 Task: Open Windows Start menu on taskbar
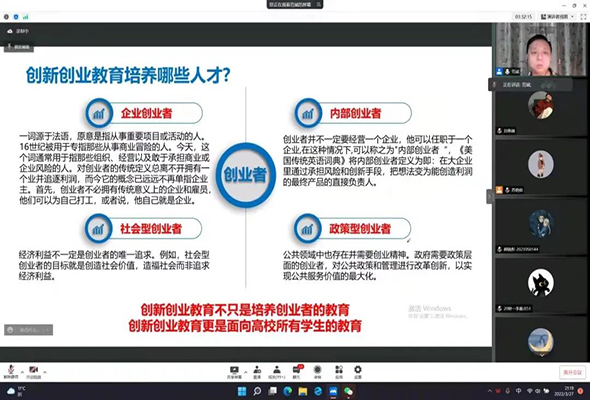(x=242, y=391)
